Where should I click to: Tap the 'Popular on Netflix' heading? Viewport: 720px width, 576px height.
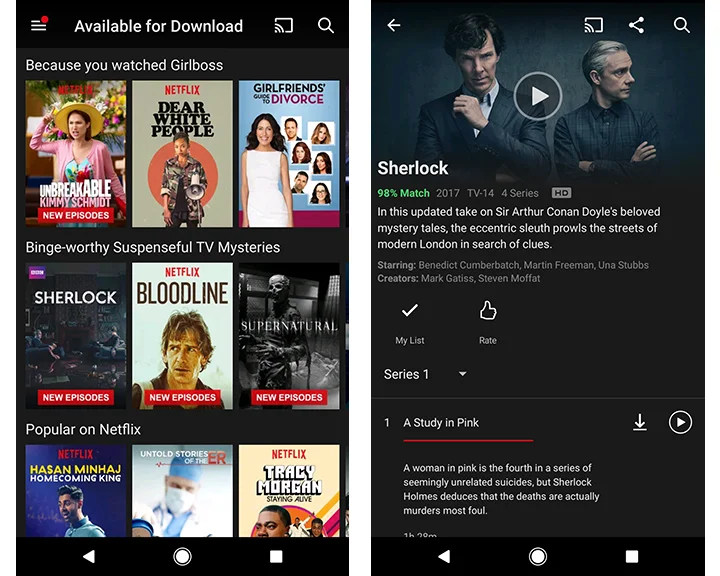83,429
